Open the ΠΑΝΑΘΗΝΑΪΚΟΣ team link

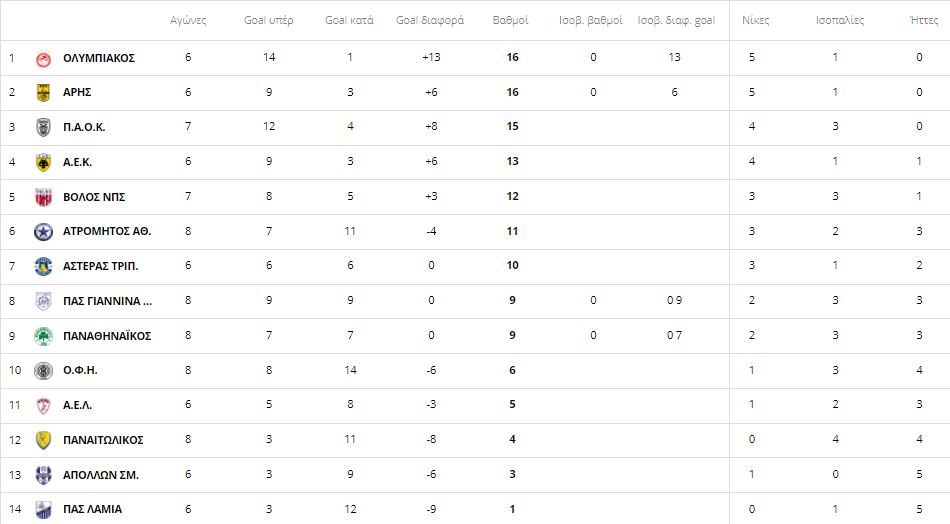tap(107, 336)
